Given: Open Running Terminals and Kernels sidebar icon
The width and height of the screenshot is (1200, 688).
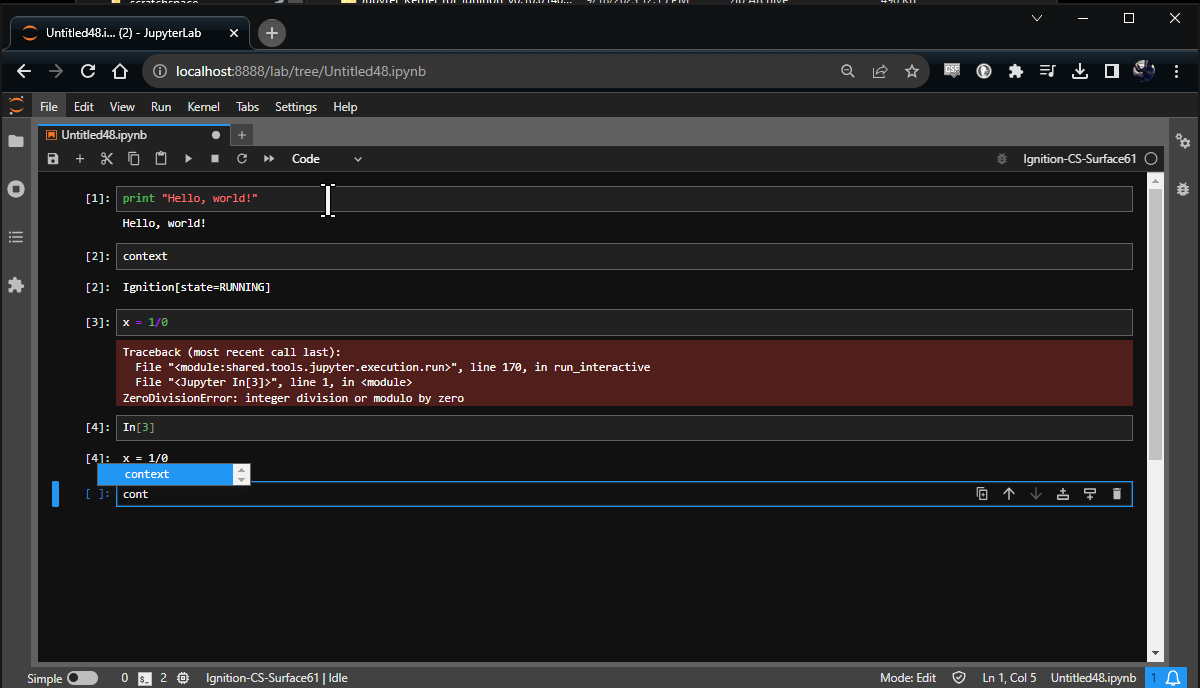Looking at the screenshot, I should [16, 189].
